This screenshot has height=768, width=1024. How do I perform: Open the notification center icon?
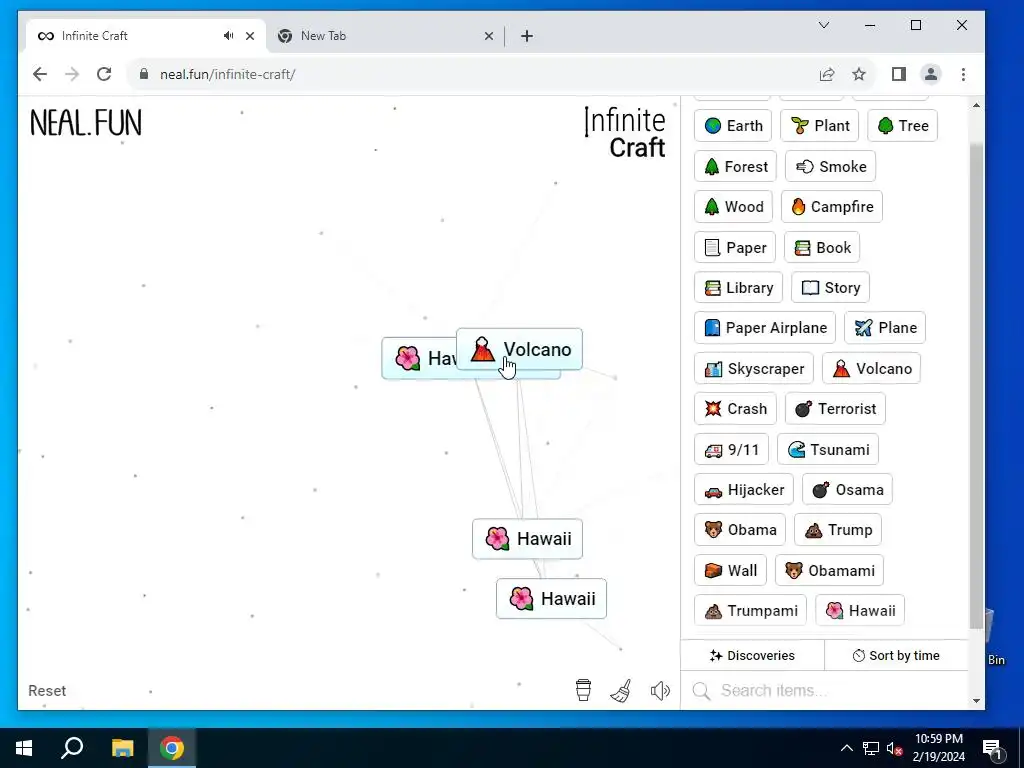(993, 748)
